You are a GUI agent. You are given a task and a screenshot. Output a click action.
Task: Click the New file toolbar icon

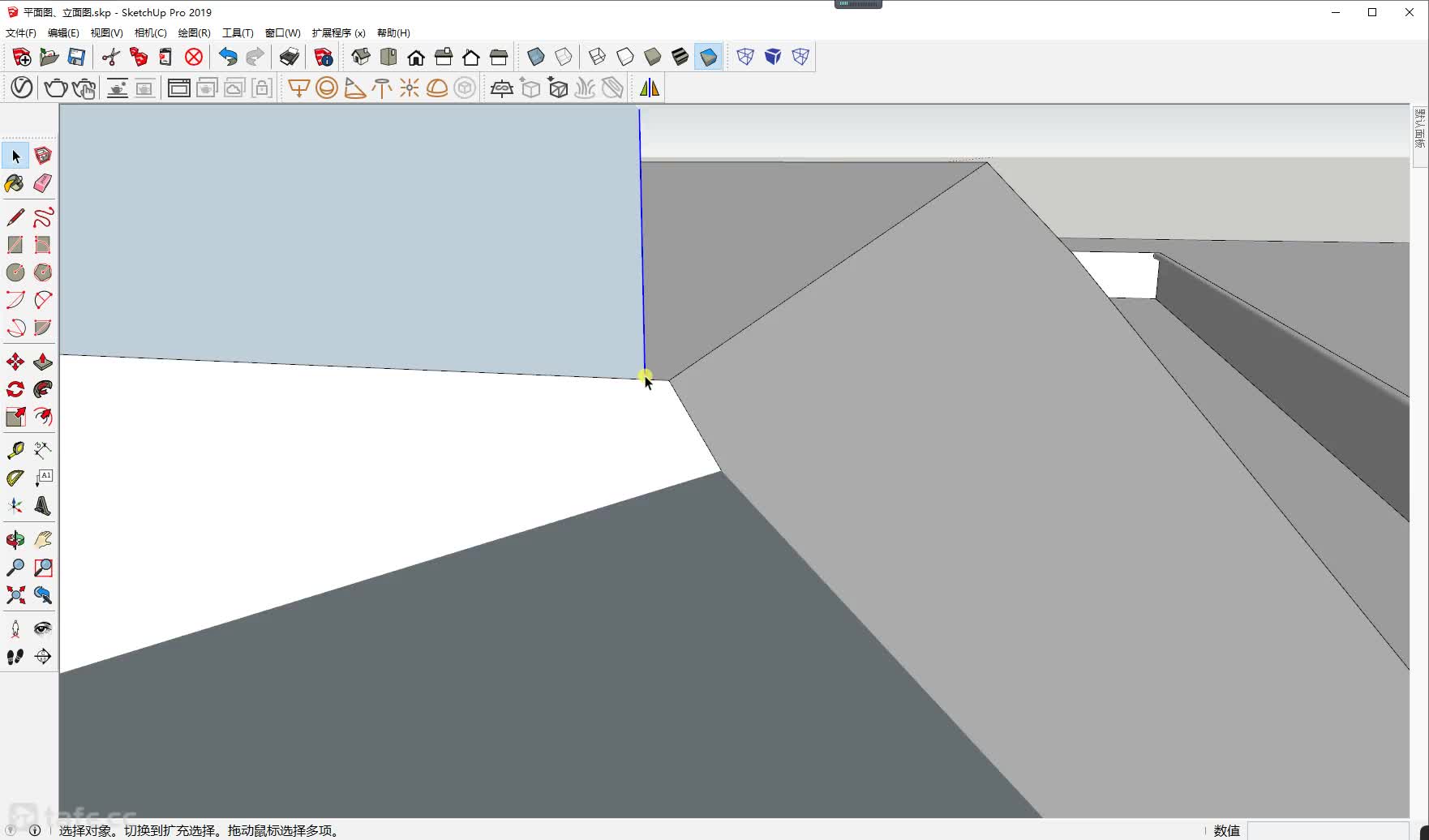click(22, 57)
